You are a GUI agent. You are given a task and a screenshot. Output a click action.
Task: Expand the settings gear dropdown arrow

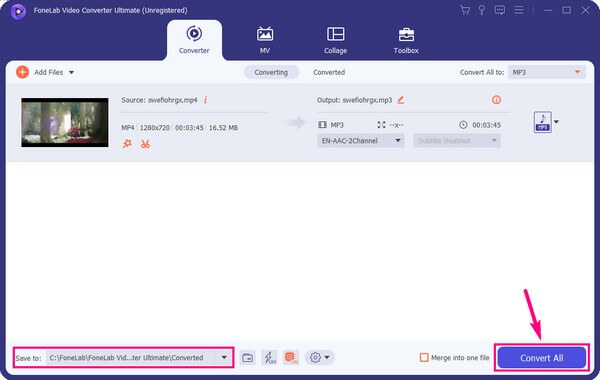tap(327, 357)
